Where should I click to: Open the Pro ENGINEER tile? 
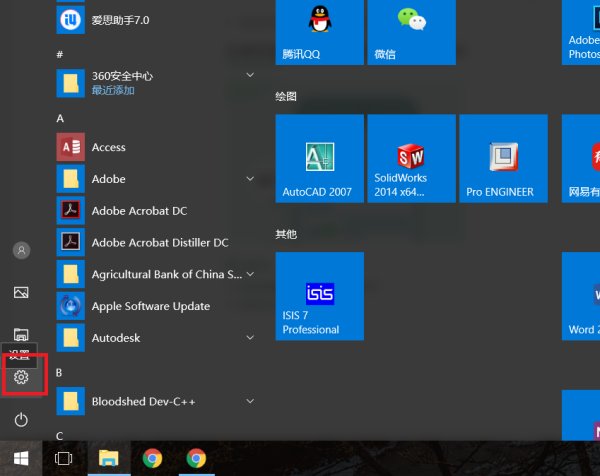click(x=503, y=159)
